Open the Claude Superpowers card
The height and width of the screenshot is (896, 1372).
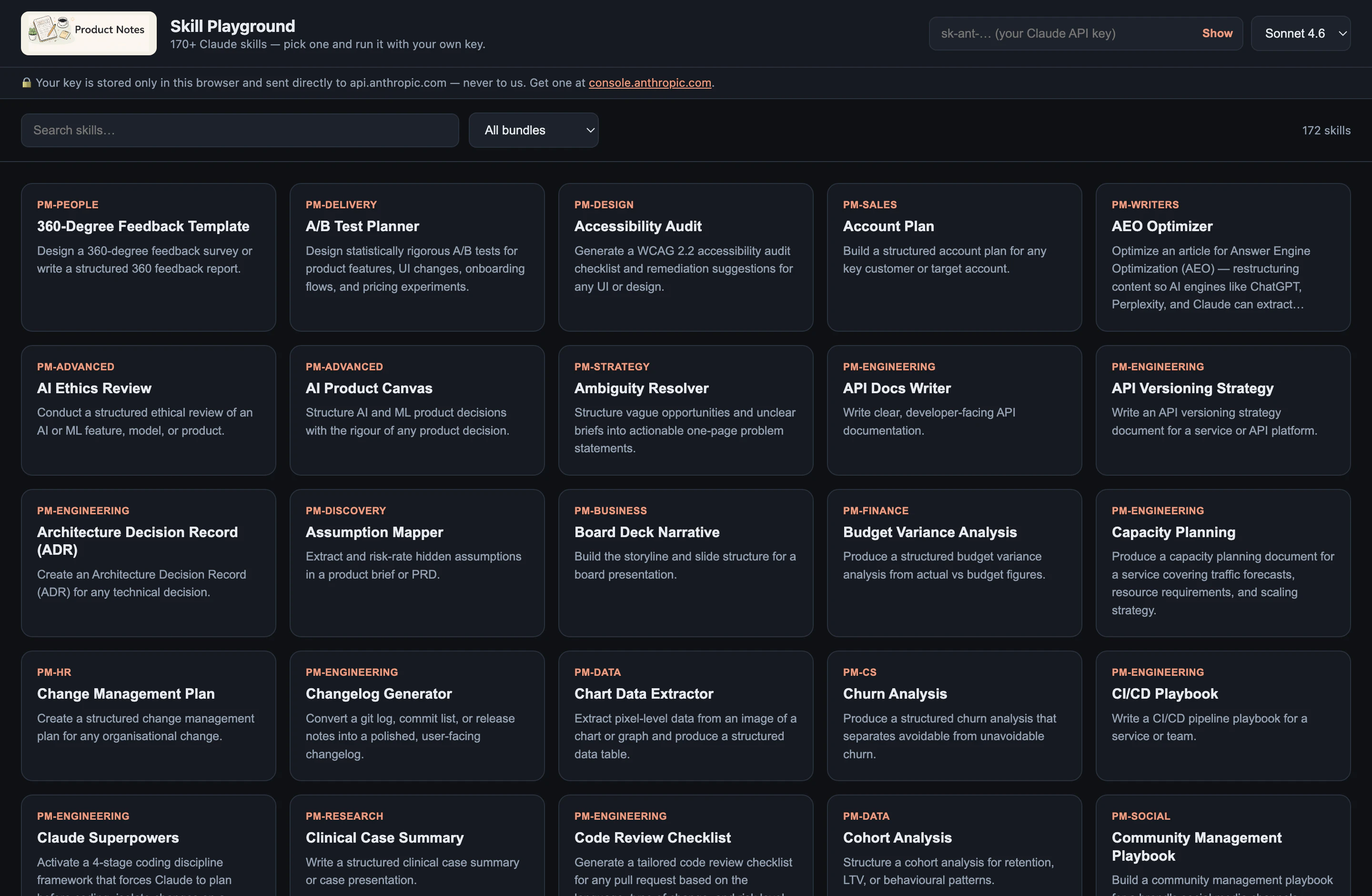[149, 846]
